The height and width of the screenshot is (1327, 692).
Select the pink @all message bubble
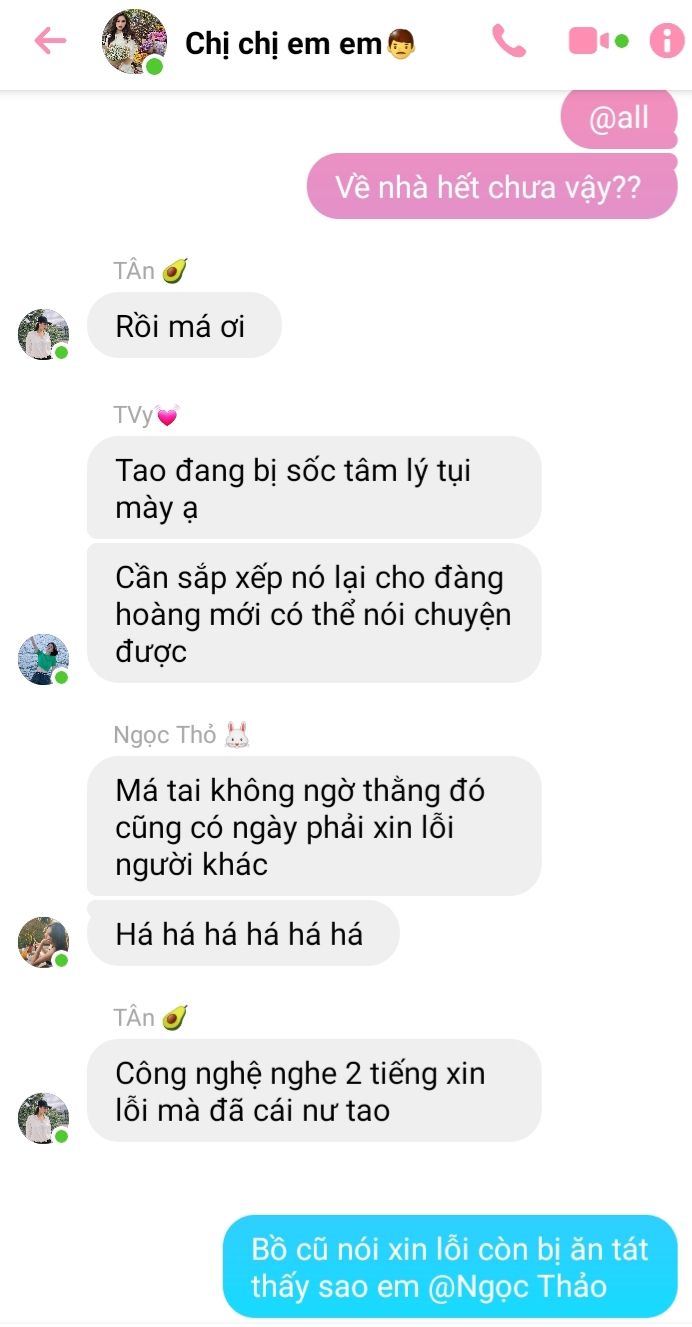pyautogui.click(x=619, y=119)
